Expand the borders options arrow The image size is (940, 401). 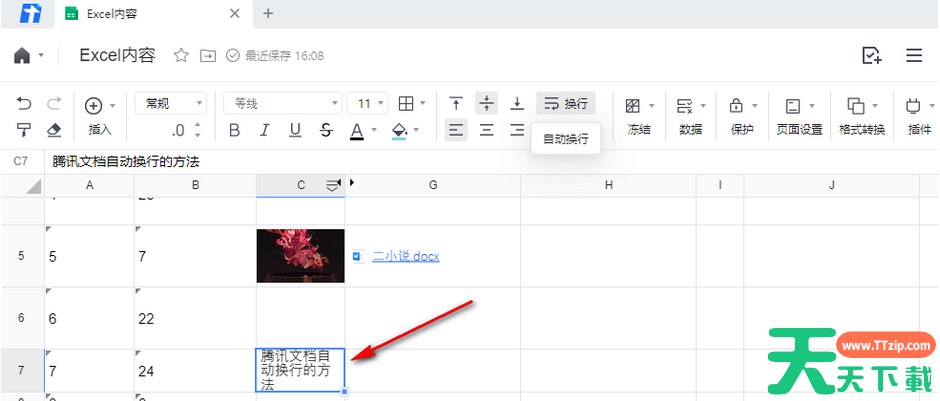point(423,103)
